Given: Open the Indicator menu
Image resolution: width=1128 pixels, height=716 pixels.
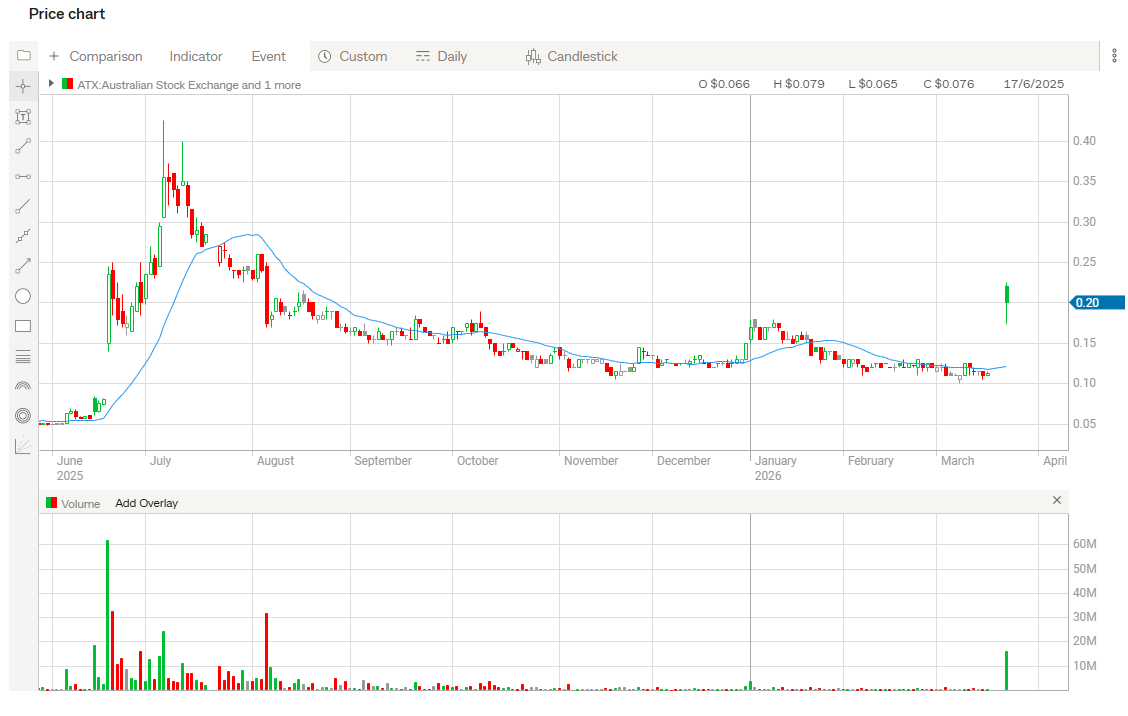Looking at the screenshot, I should (x=196, y=56).
